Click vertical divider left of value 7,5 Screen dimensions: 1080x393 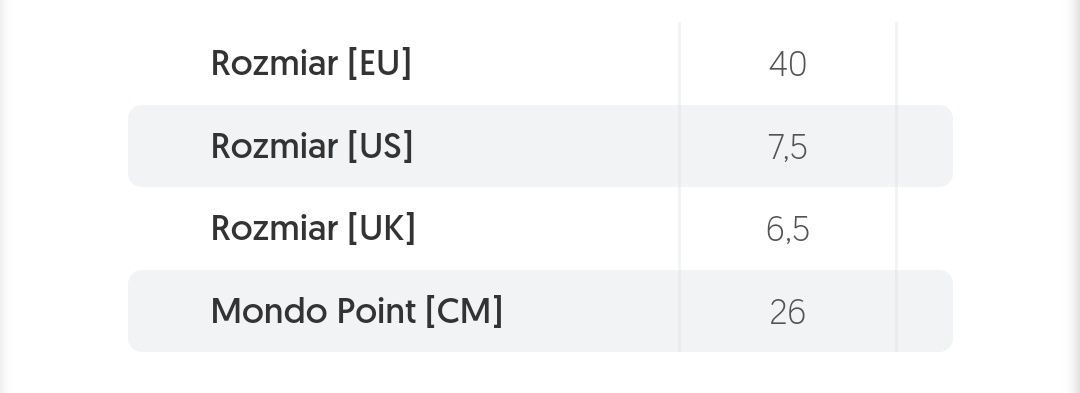pyautogui.click(x=680, y=146)
